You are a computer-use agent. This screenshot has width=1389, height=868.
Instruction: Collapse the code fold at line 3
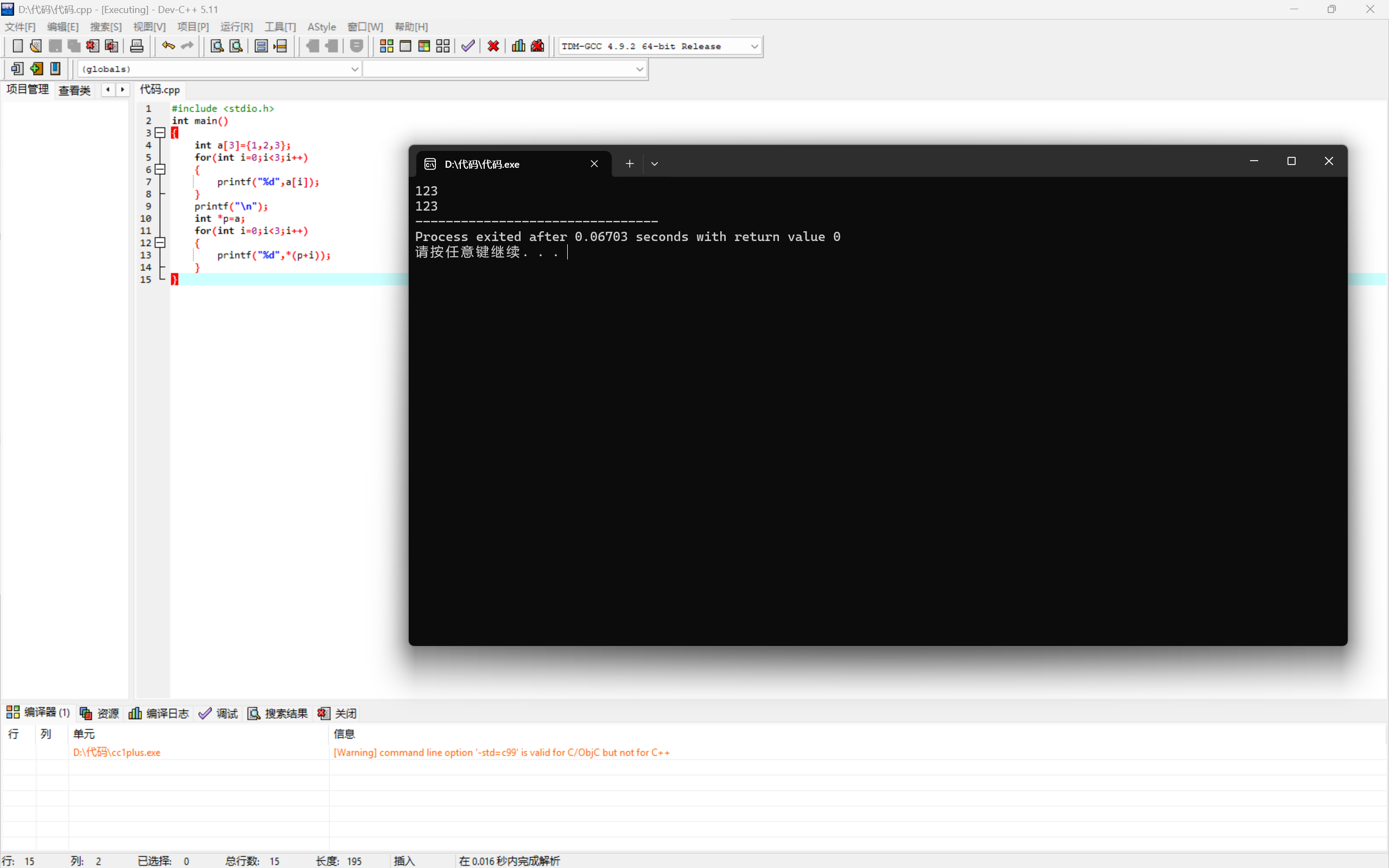pos(161,132)
